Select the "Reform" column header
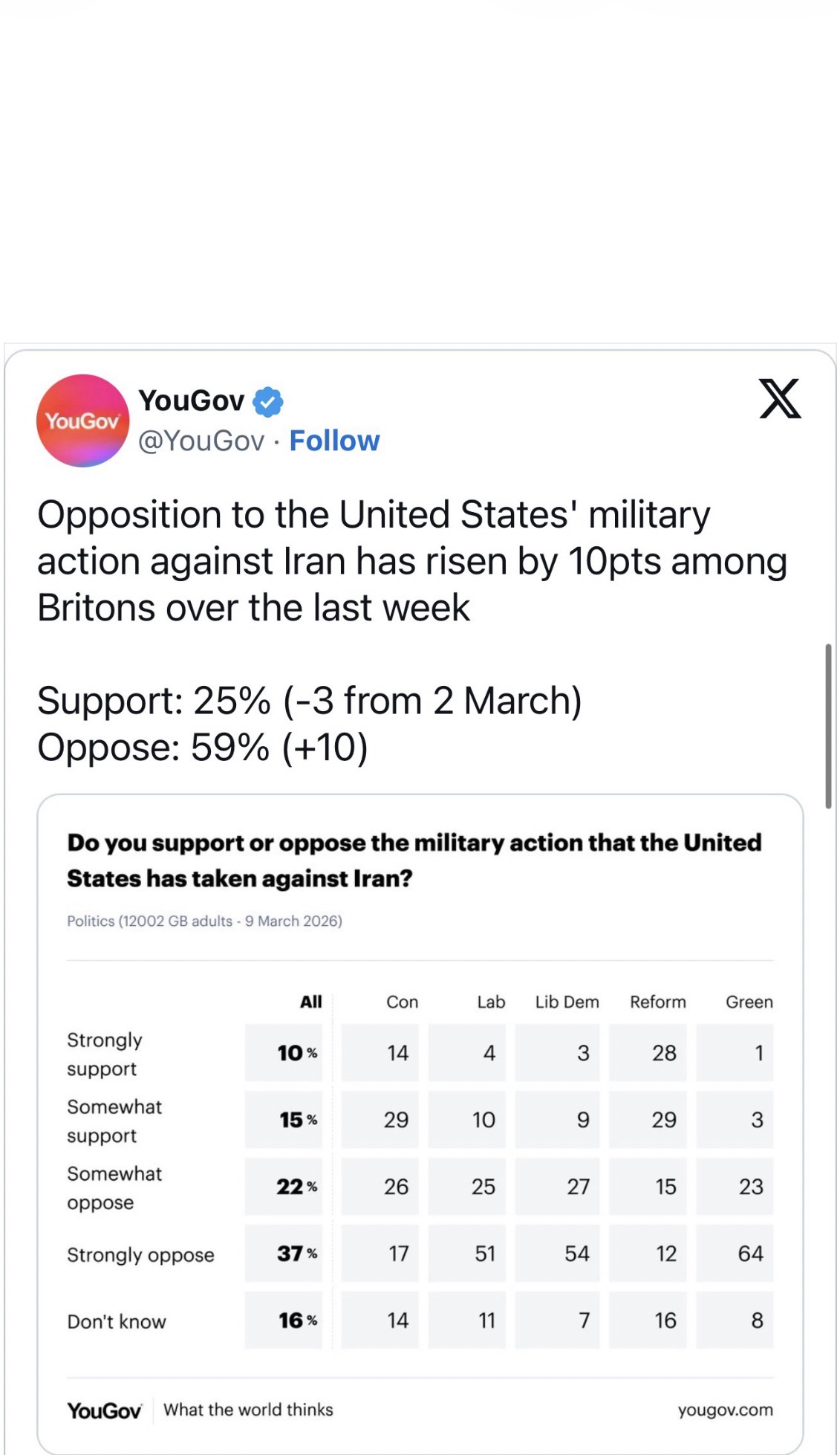 658,1002
